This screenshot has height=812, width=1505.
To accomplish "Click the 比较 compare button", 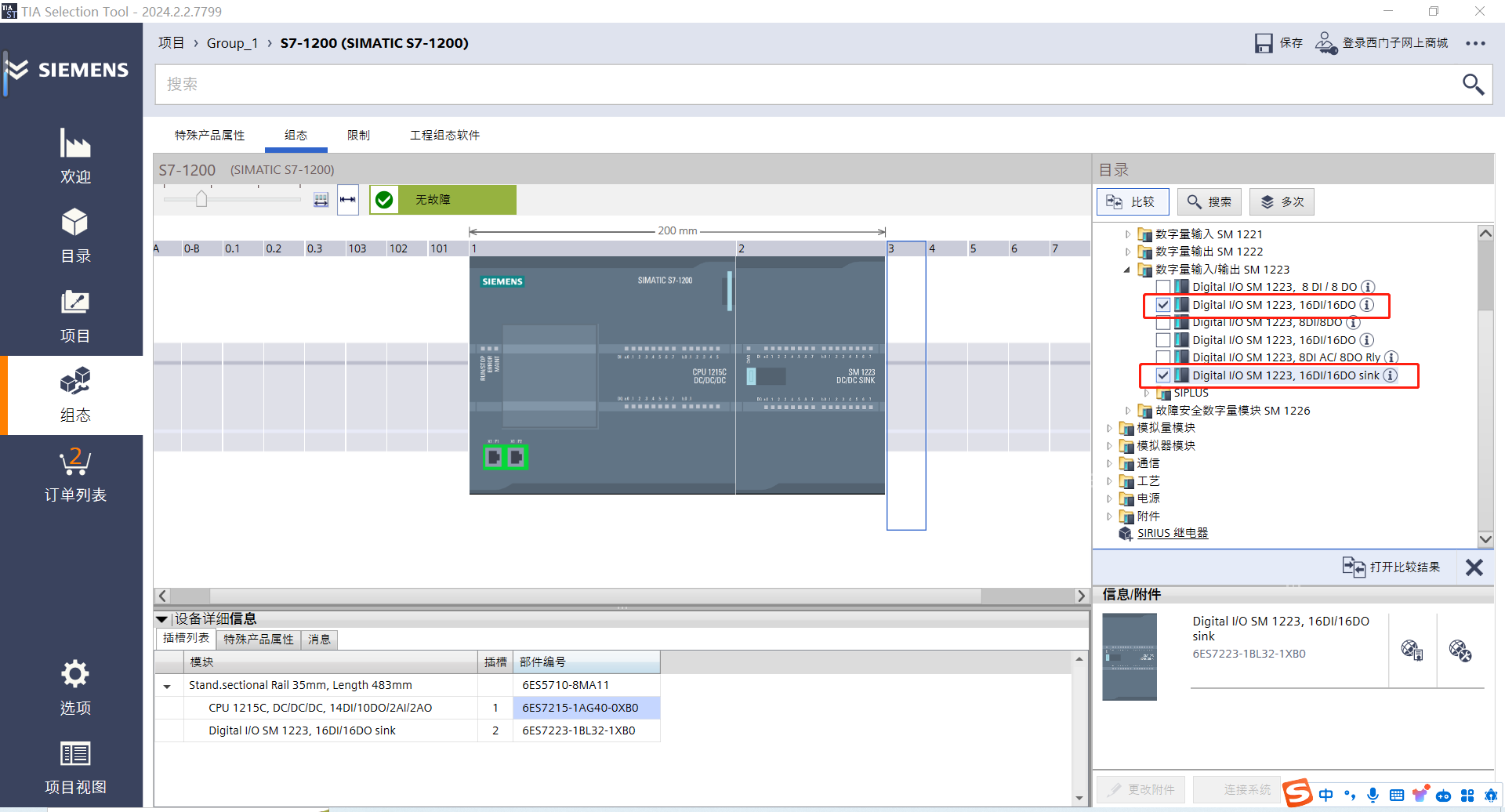I will coord(1132,201).
